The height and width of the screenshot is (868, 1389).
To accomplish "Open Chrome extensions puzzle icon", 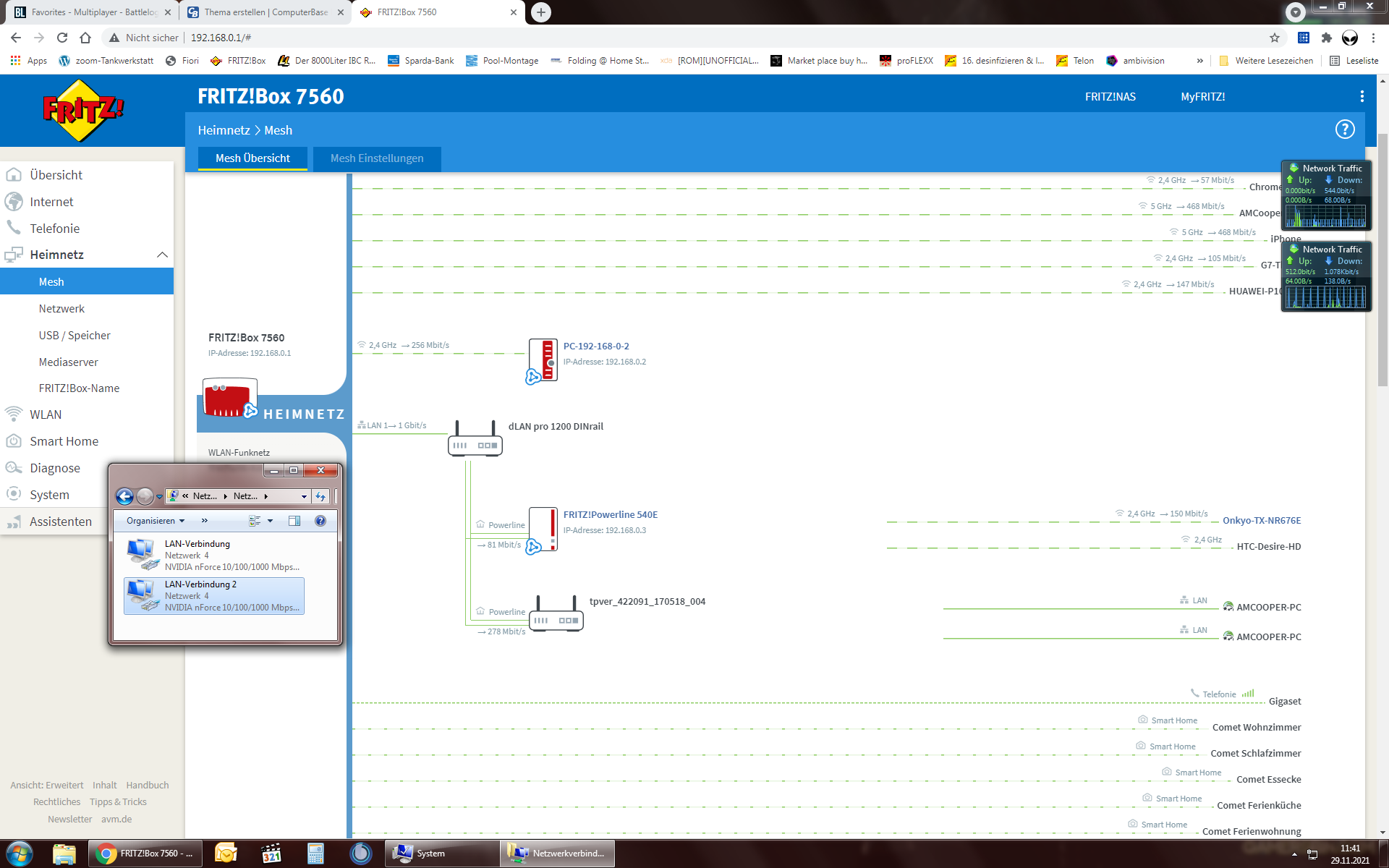I will pos(1326,38).
